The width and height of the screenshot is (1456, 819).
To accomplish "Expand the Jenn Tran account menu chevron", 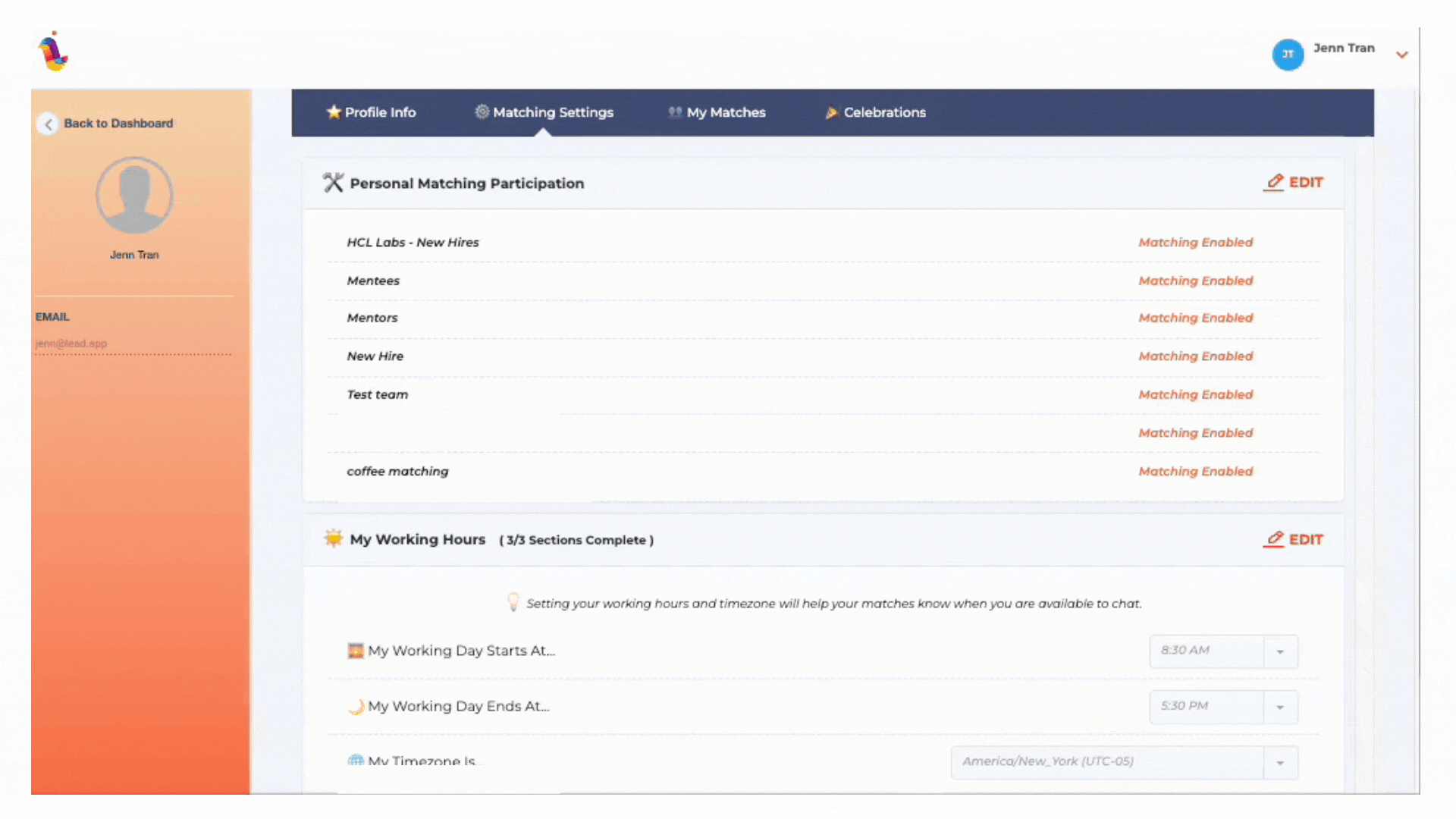I will 1401,55.
